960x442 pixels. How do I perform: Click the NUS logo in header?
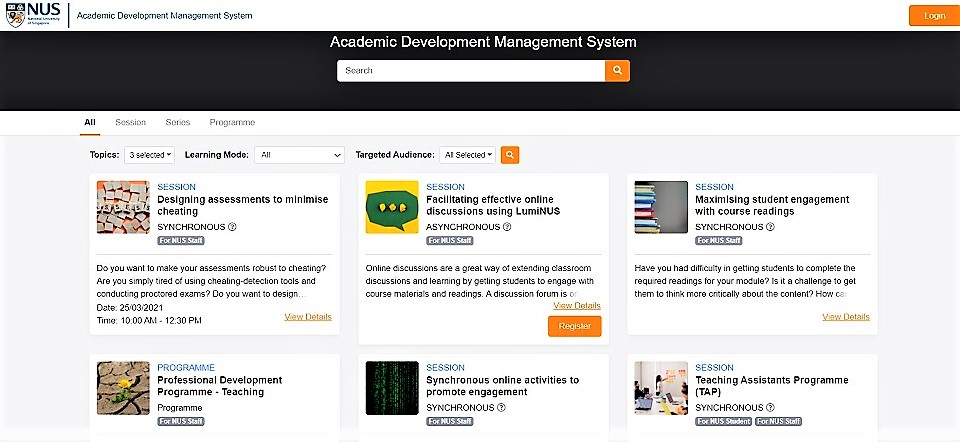(x=33, y=15)
